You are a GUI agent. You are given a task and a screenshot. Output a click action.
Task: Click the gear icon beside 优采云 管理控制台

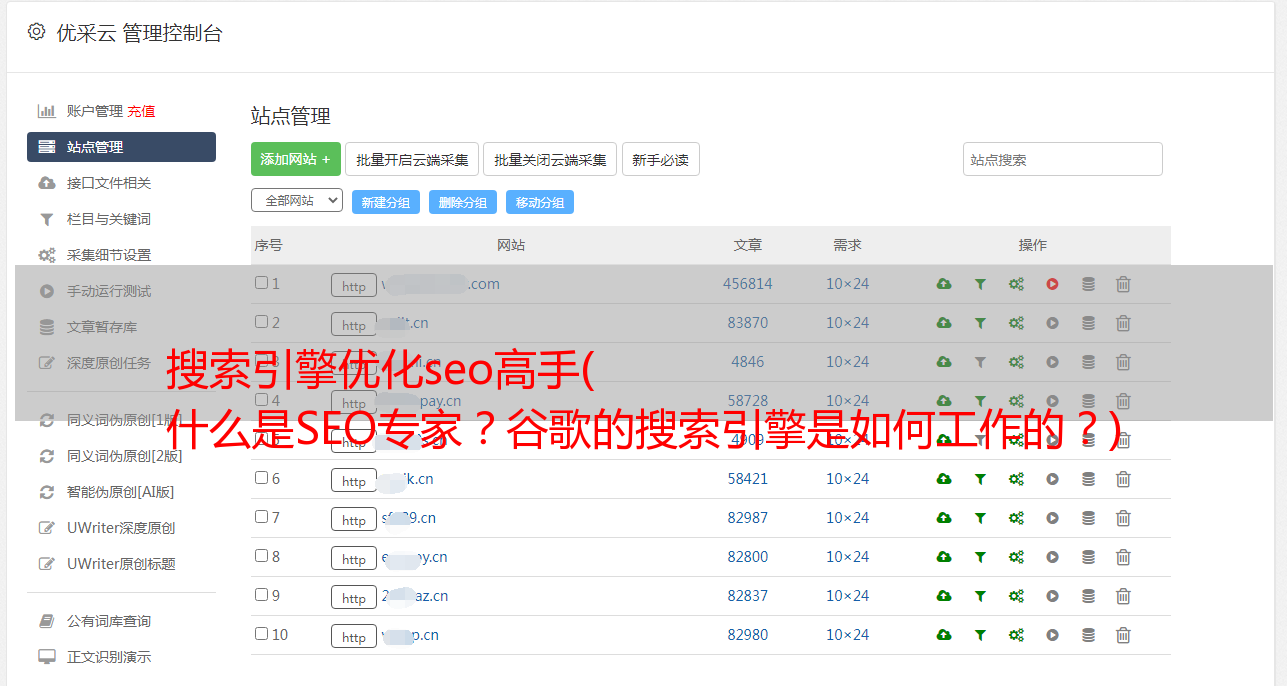(36, 32)
